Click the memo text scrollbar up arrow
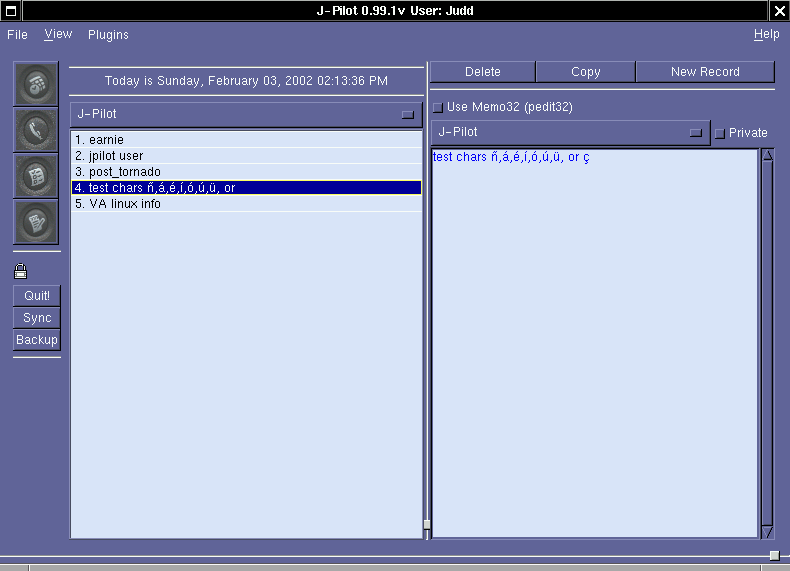The width and height of the screenshot is (790, 571). [767, 155]
